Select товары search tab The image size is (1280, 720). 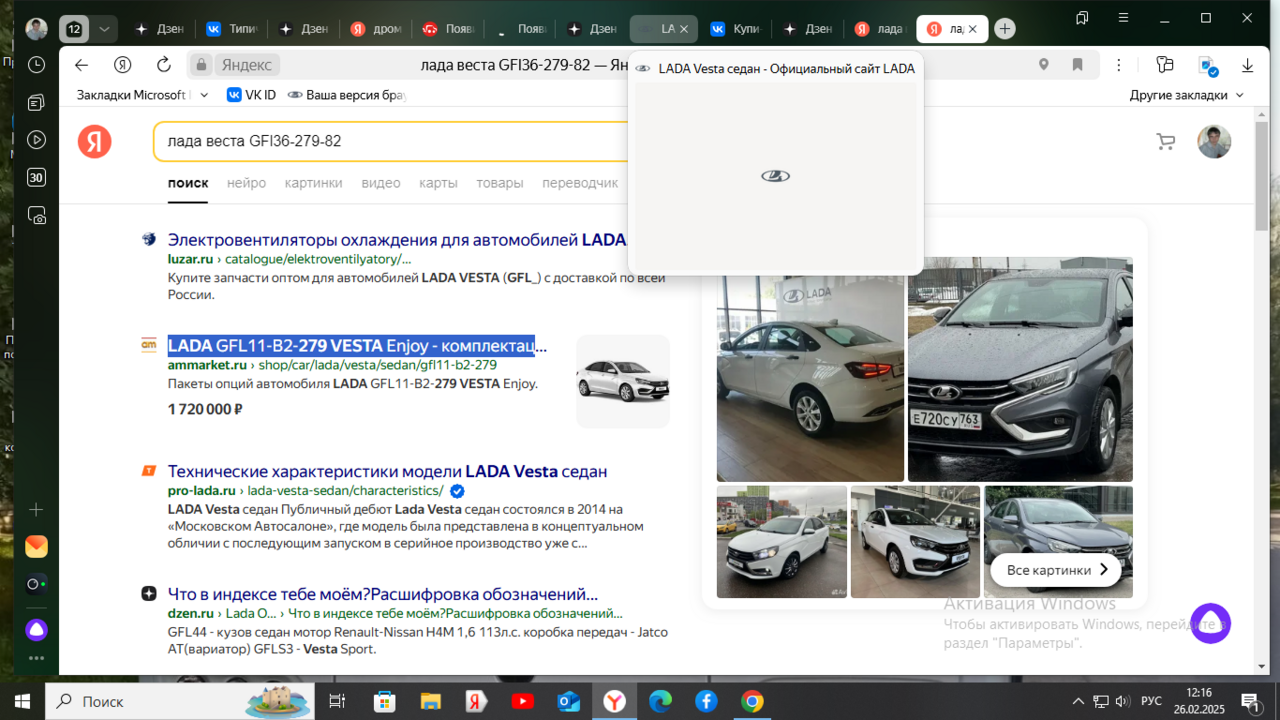click(499, 183)
